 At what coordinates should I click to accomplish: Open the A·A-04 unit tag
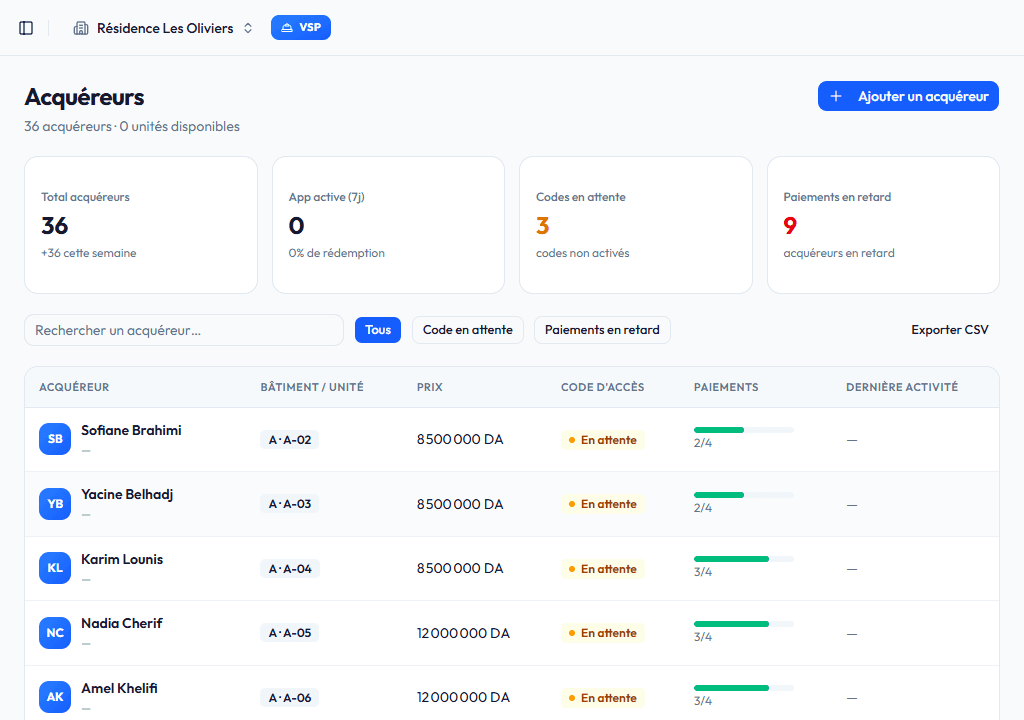coord(290,568)
